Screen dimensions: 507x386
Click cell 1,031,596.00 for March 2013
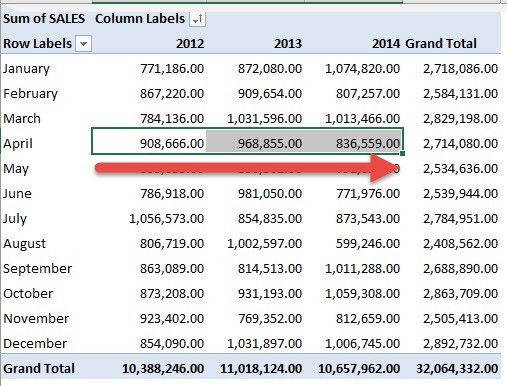[x=265, y=119]
